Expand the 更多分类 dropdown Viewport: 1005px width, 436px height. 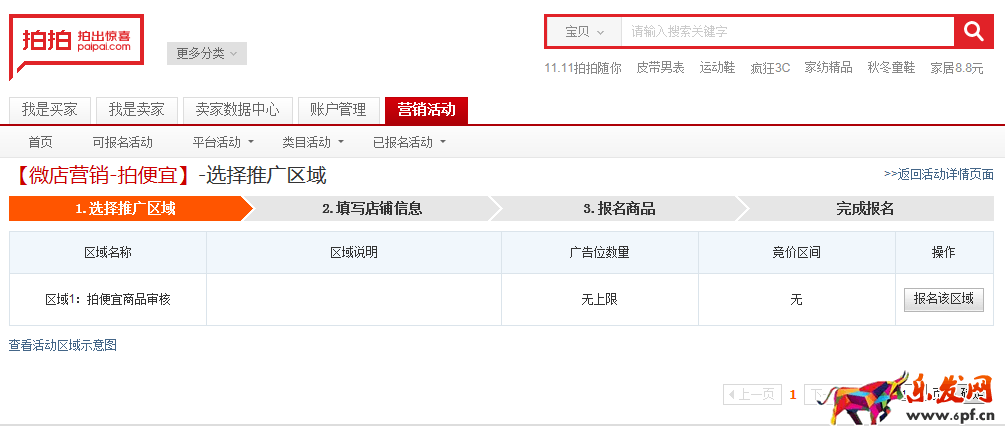coord(206,53)
